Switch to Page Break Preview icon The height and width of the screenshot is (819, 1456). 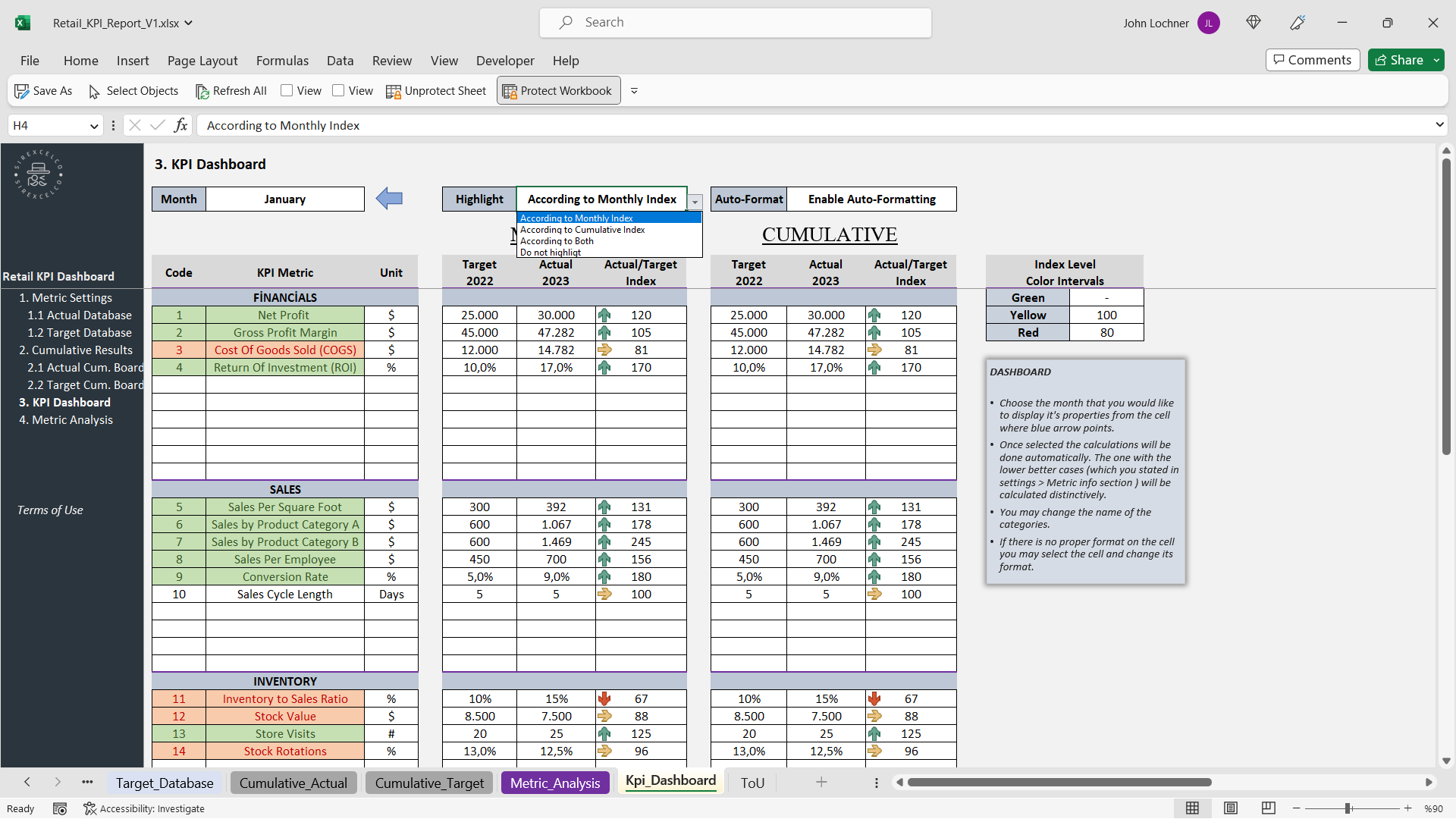tap(1268, 808)
